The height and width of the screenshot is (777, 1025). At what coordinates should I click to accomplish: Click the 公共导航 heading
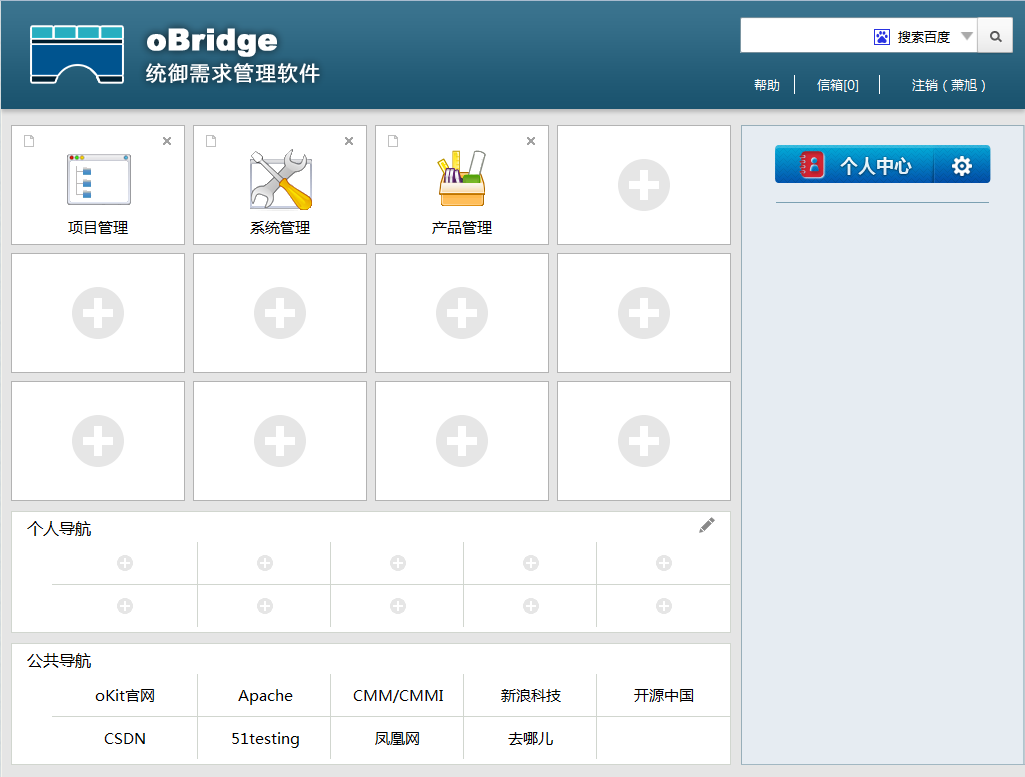[59, 661]
